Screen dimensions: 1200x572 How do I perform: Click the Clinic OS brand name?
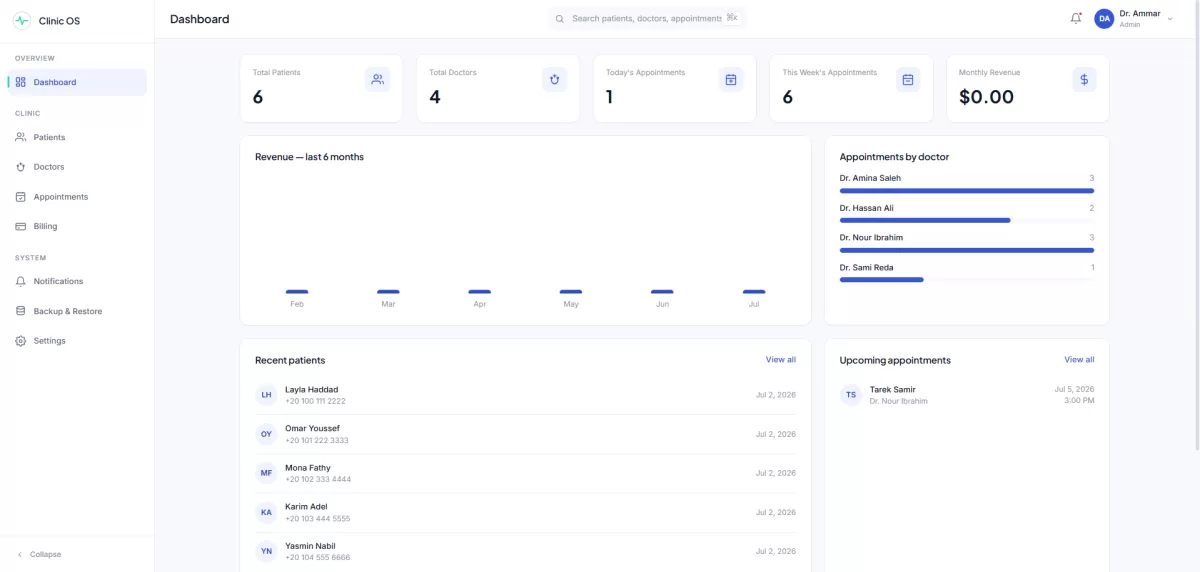tap(59, 21)
